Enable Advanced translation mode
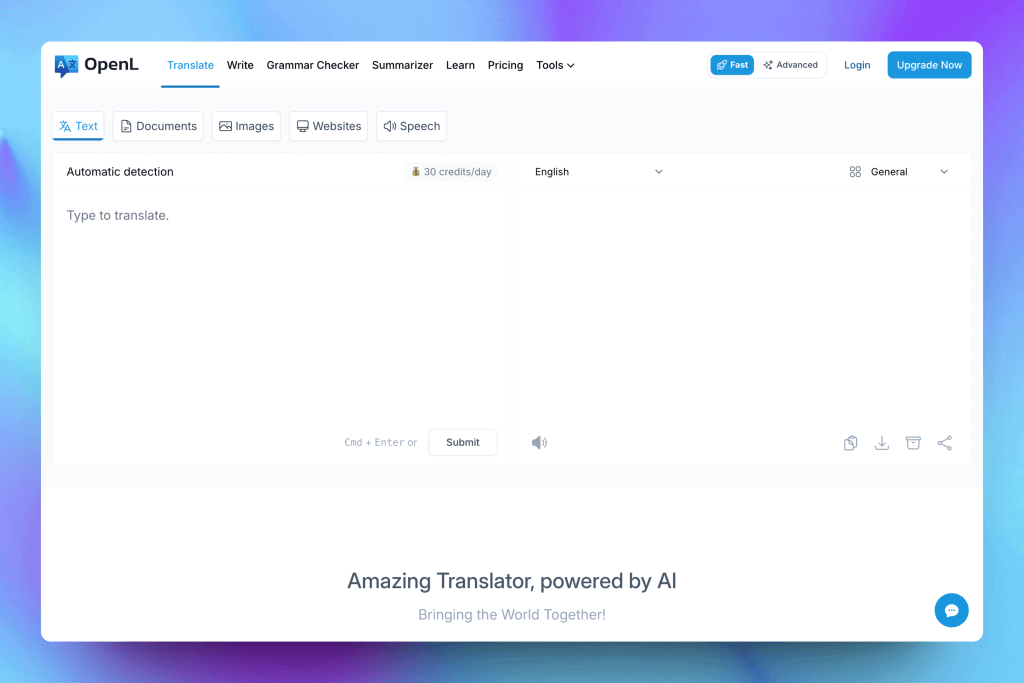The width and height of the screenshot is (1024, 683). coord(790,65)
